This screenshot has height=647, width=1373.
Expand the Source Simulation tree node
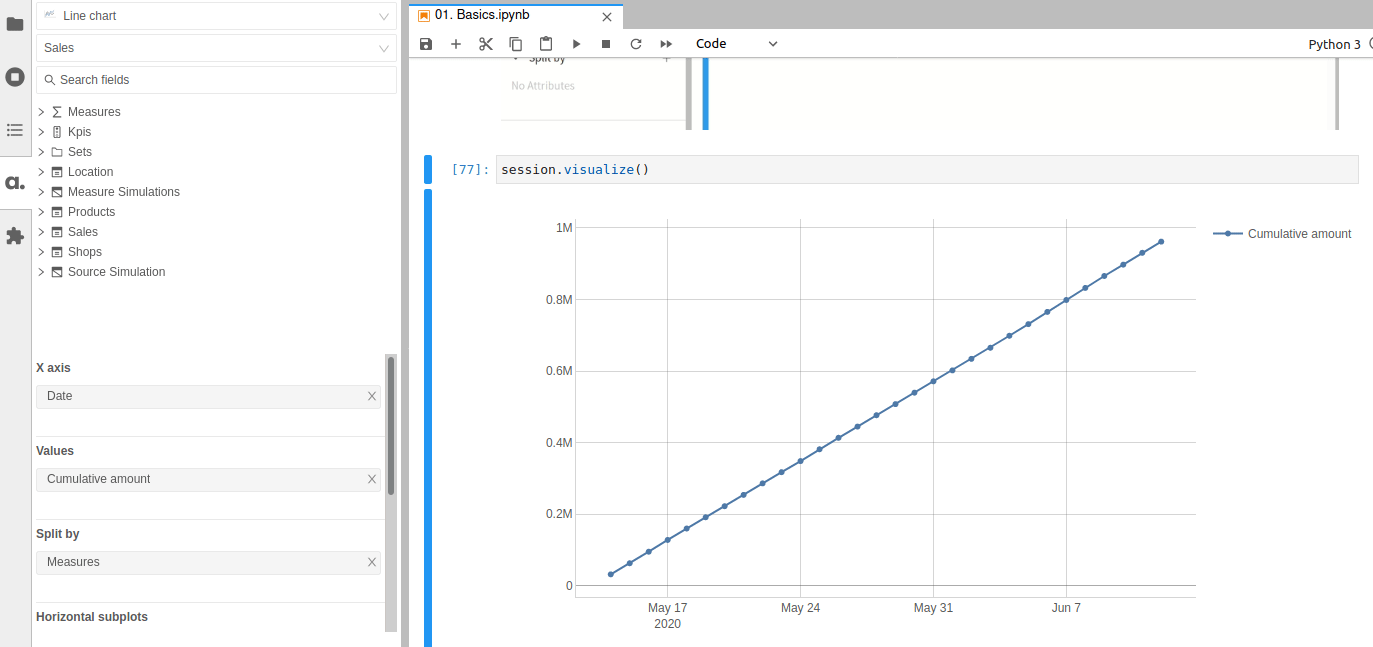click(x=41, y=272)
